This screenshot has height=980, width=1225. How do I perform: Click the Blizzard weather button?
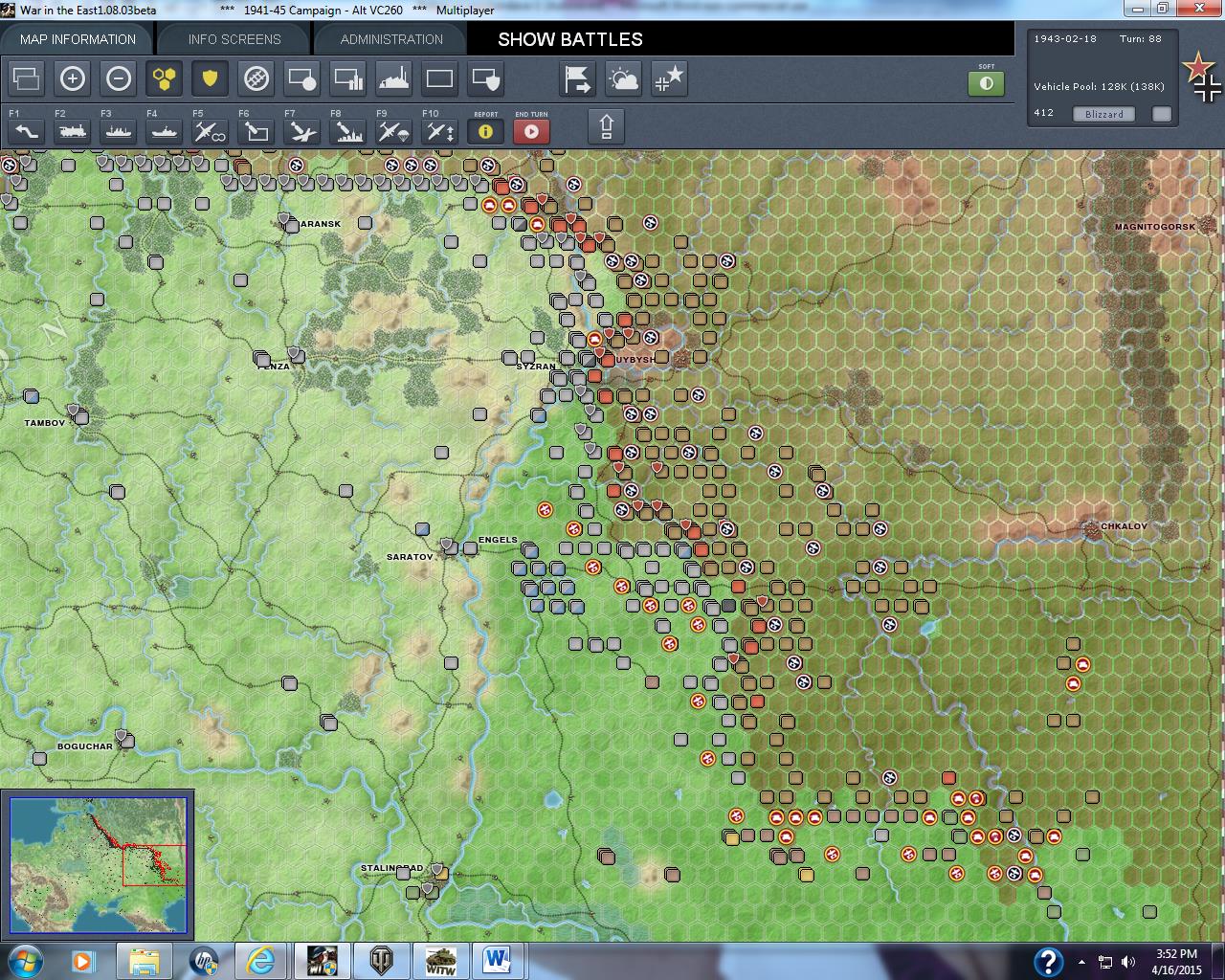click(x=1104, y=114)
